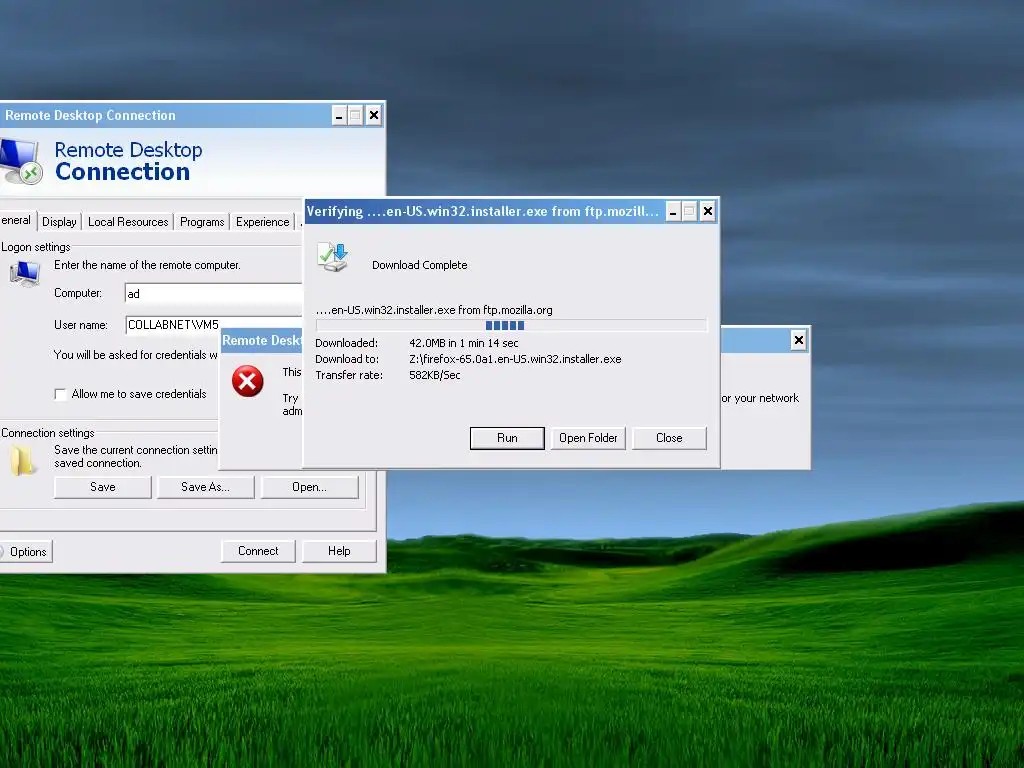Click the "Enter the name of the remote computer." text

click(x=147, y=265)
